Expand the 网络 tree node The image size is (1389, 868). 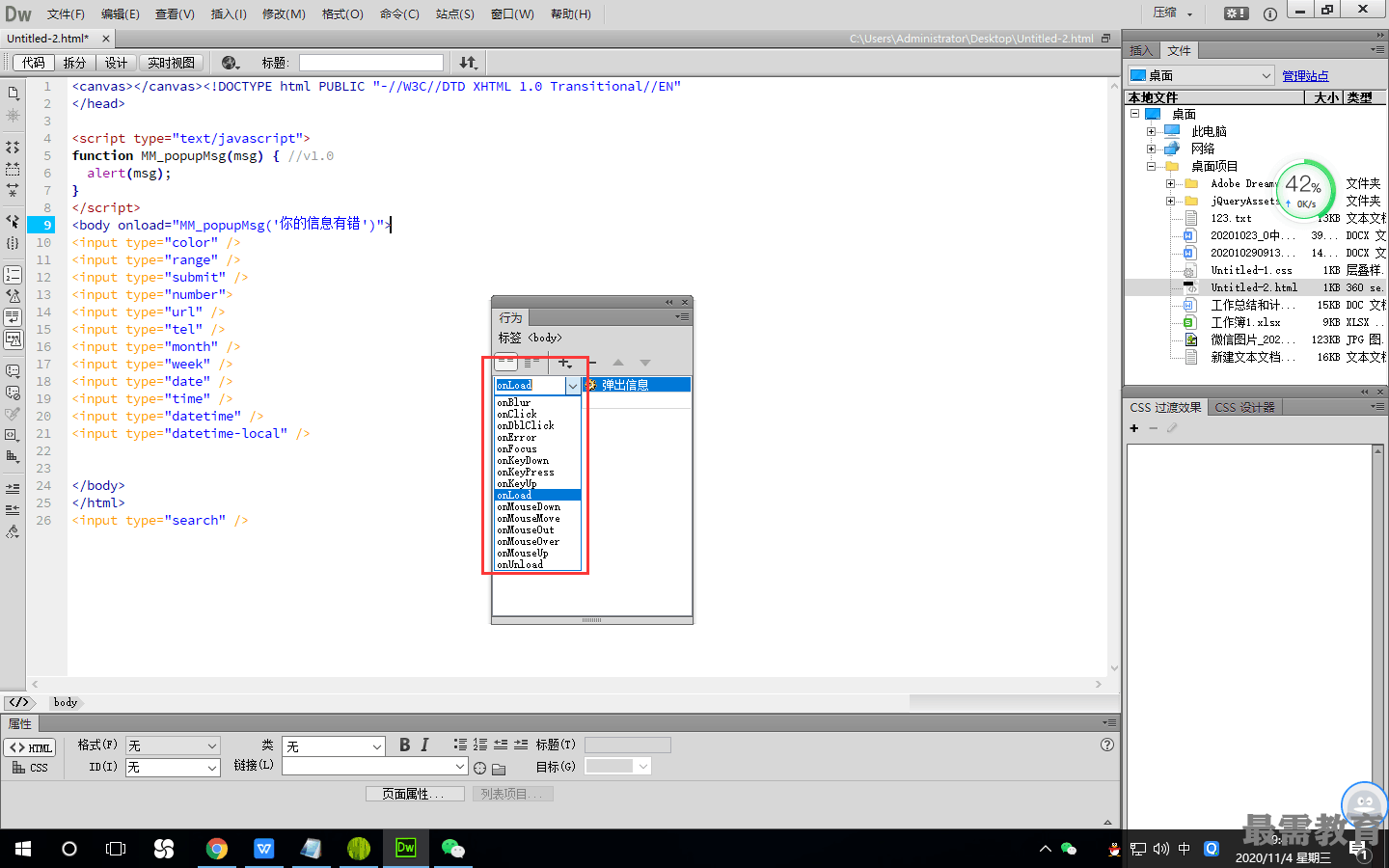[x=1151, y=149]
